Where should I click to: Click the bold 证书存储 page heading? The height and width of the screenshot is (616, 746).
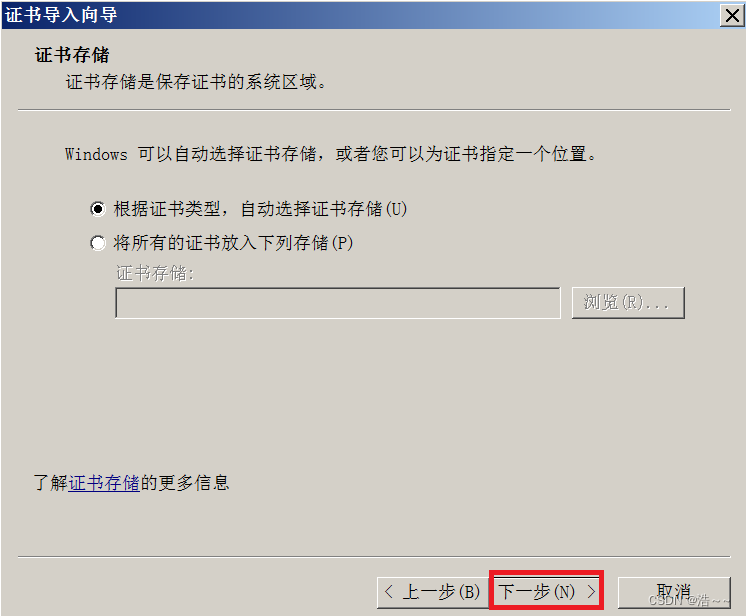(x=72, y=55)
